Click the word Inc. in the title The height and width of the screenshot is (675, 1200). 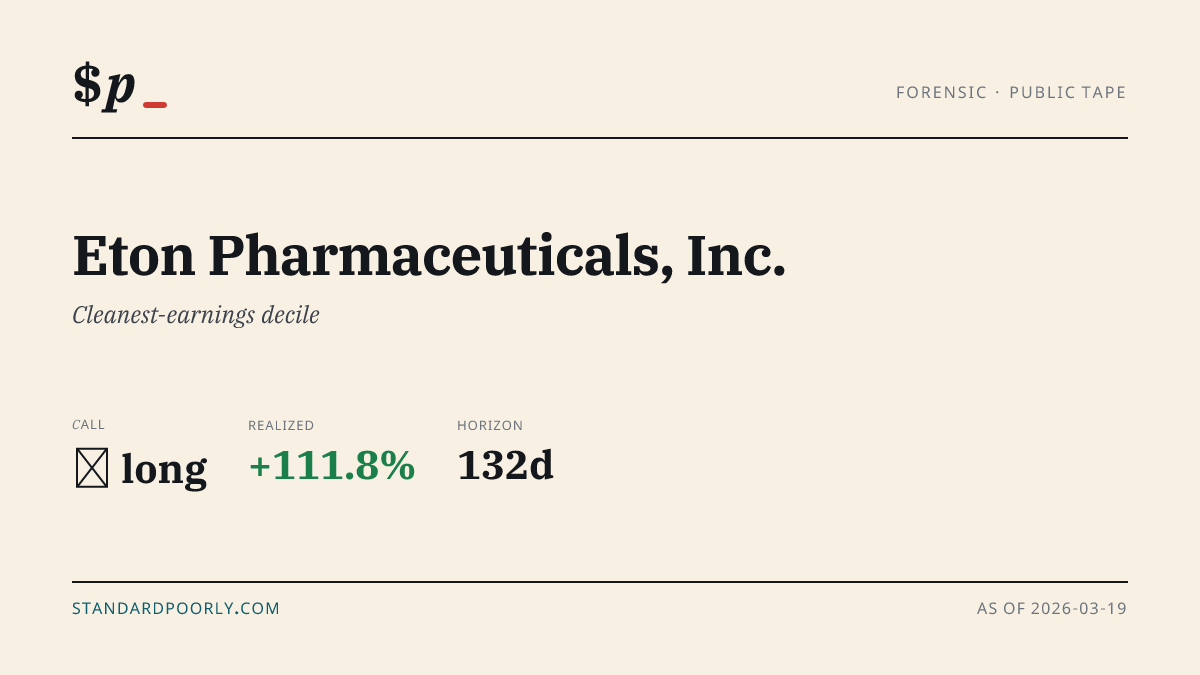point(736,255)
